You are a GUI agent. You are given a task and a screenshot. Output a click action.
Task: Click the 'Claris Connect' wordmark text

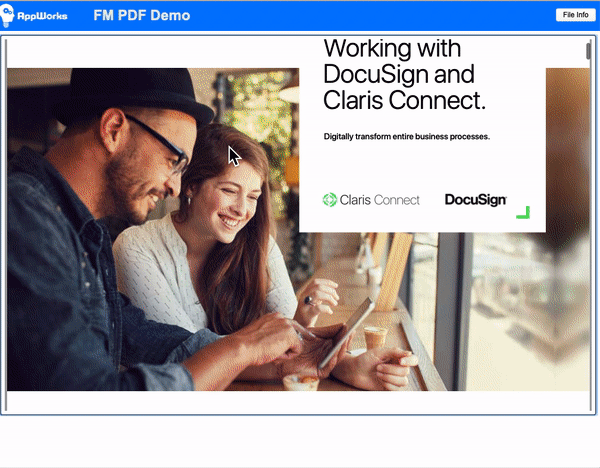pos(380,200)
